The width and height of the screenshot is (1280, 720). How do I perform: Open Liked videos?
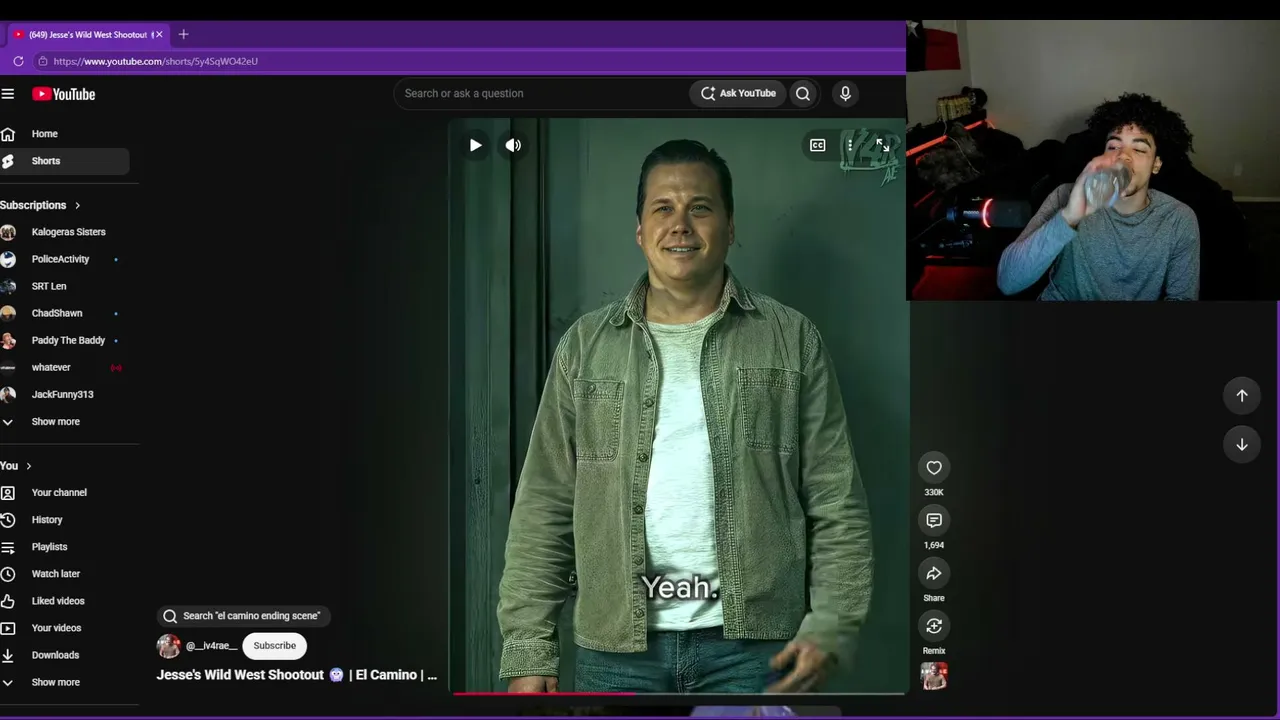click(65, 601)
